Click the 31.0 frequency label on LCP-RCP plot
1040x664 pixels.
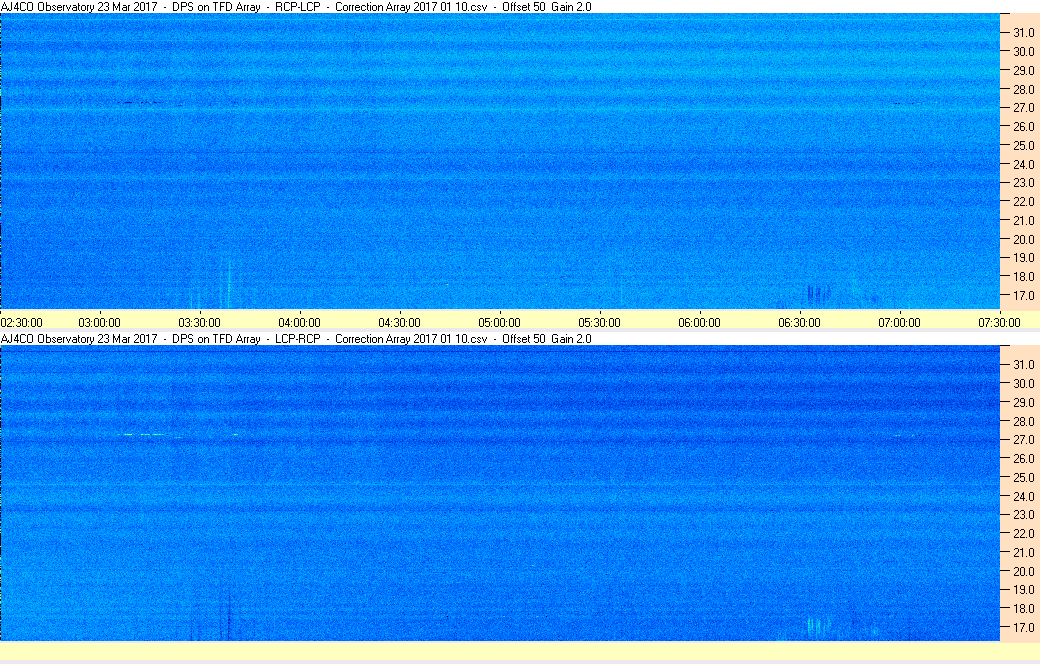click(x=1023, y=364)
